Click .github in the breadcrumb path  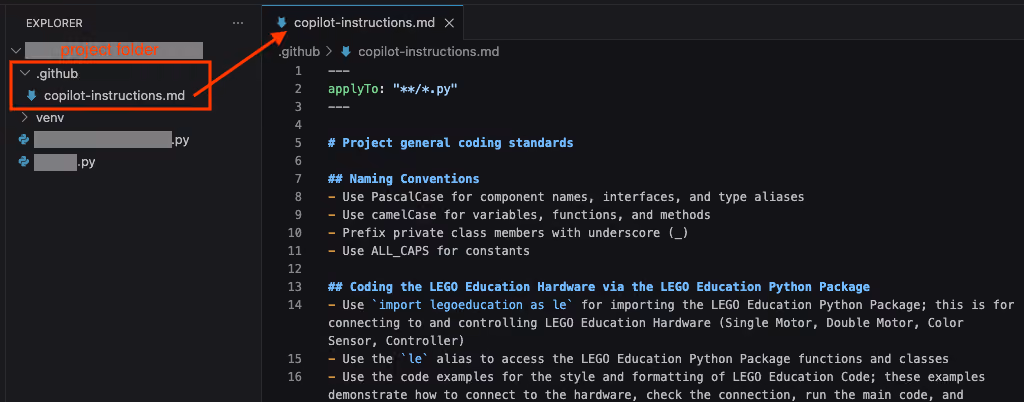(299, 52)
